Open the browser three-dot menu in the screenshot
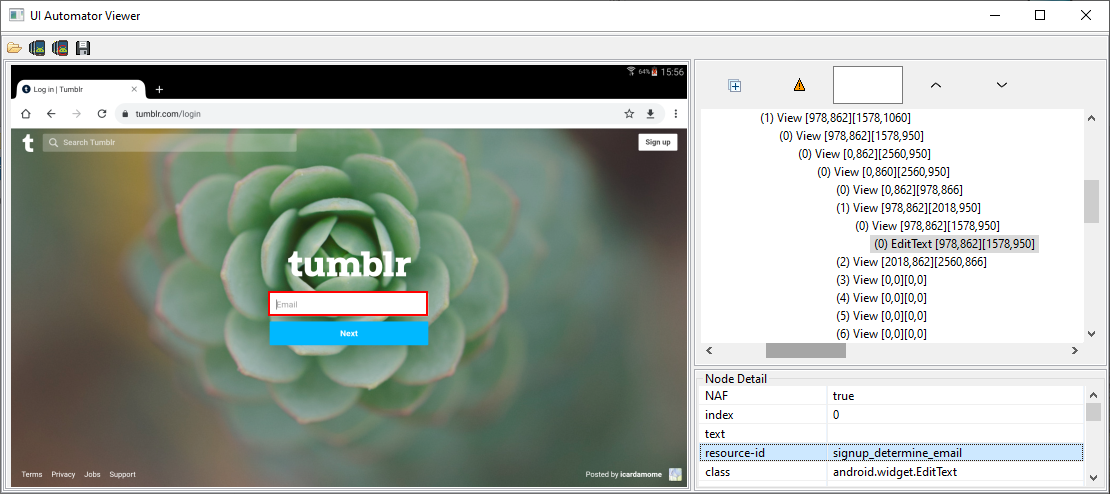This screenshot has width=1110, height=494. coord(676,114)
